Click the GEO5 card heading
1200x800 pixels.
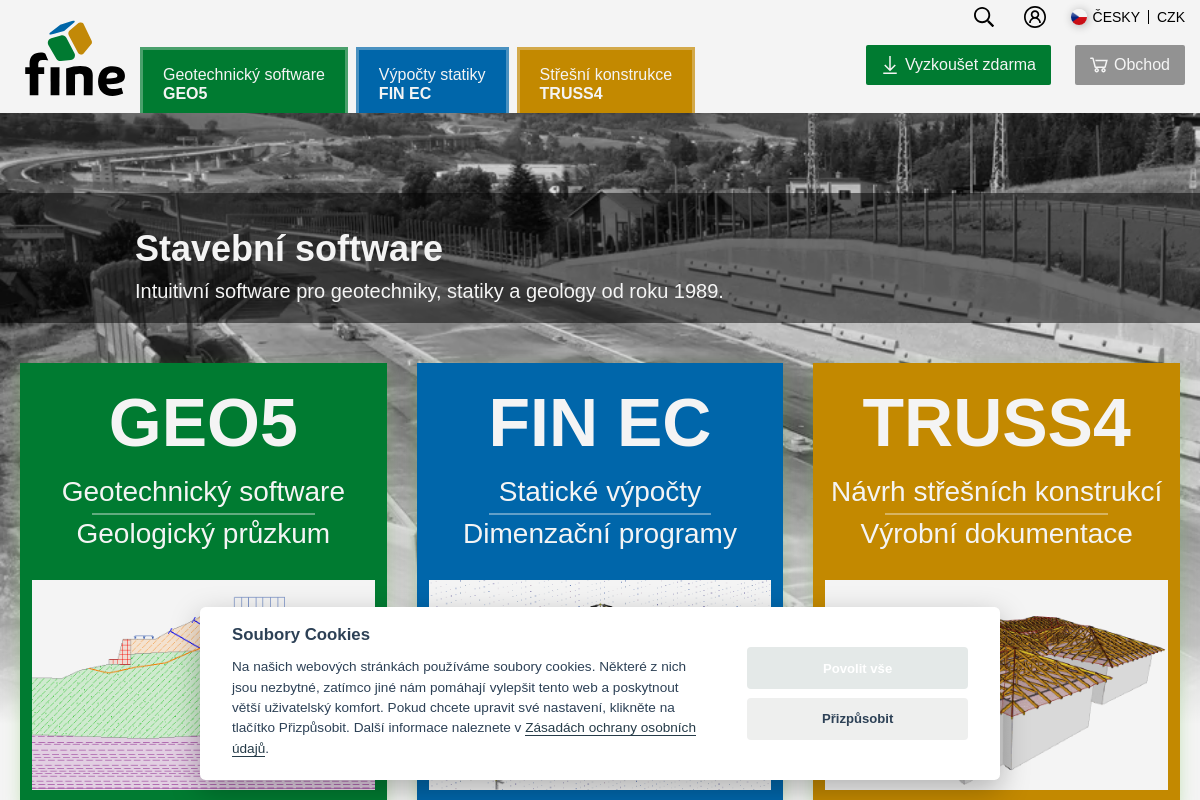tap(203, 422)
